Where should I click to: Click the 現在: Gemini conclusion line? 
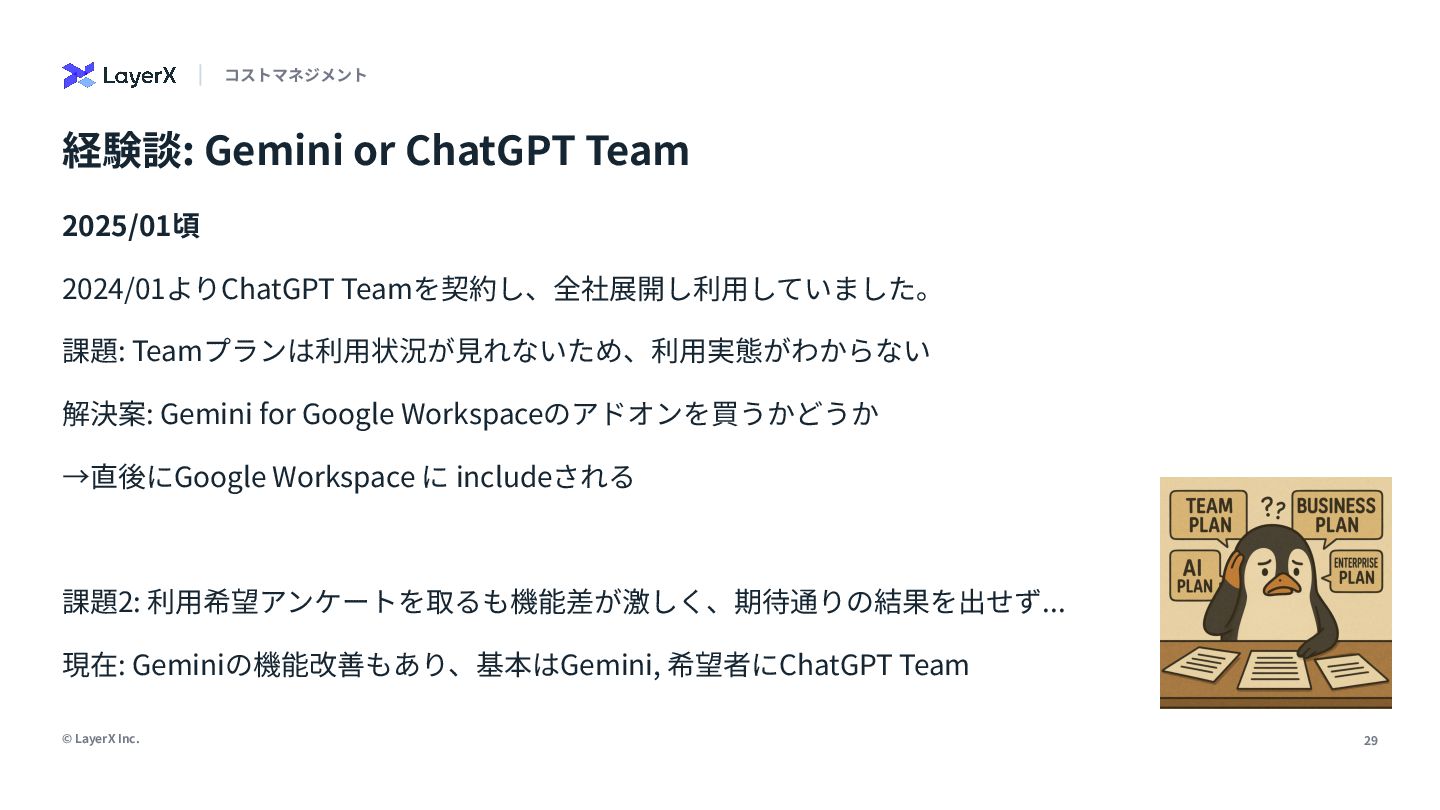point(515,664)
